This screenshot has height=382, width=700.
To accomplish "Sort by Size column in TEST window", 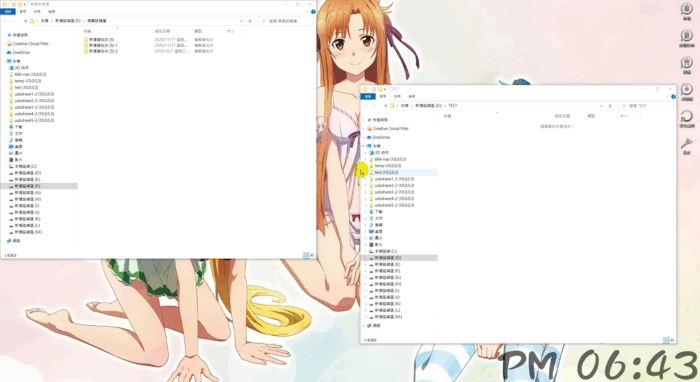I will 624,116.
